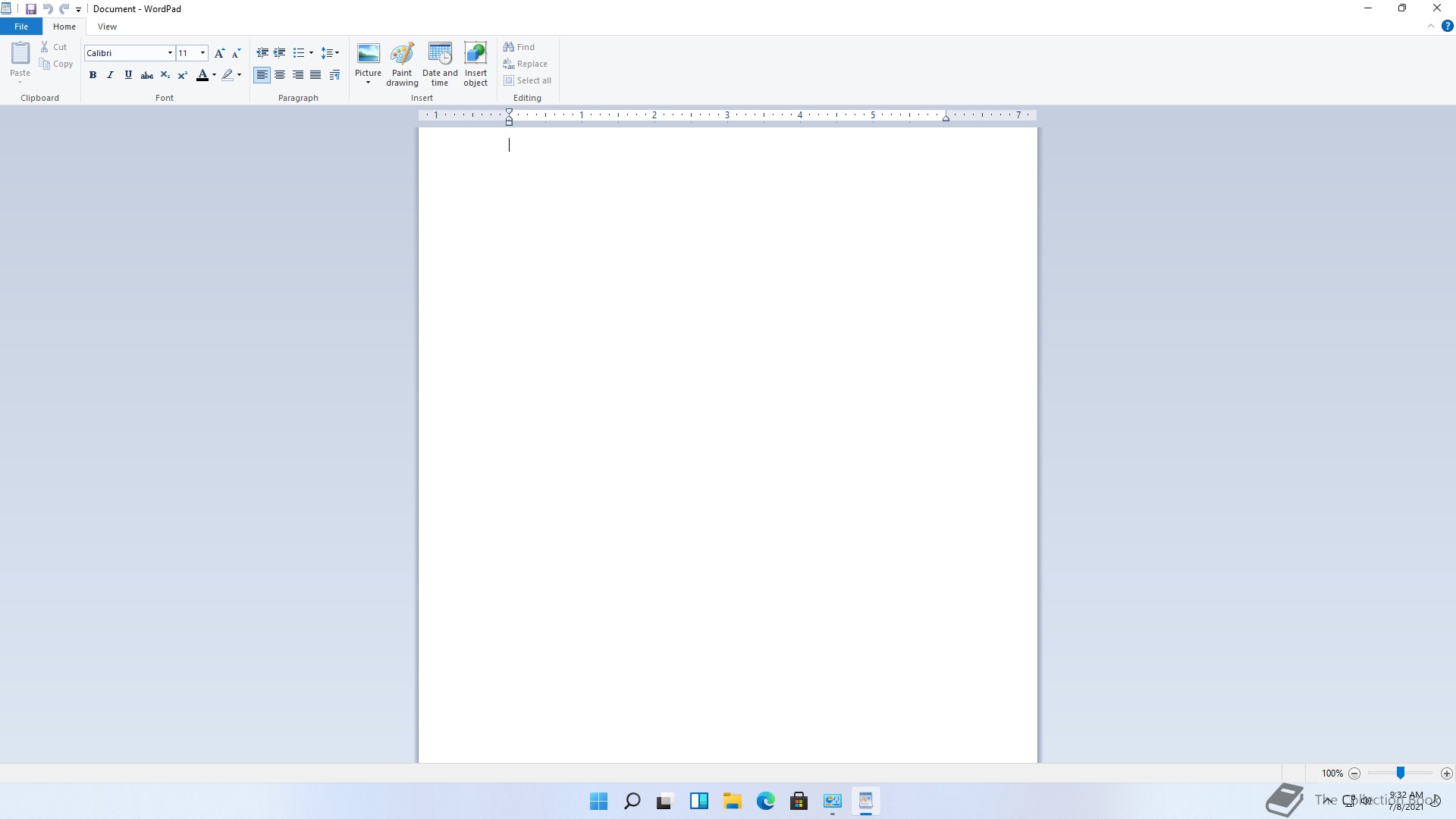
Task: Open Microsoft Edge from the taskbar
Action: [765, 801]
